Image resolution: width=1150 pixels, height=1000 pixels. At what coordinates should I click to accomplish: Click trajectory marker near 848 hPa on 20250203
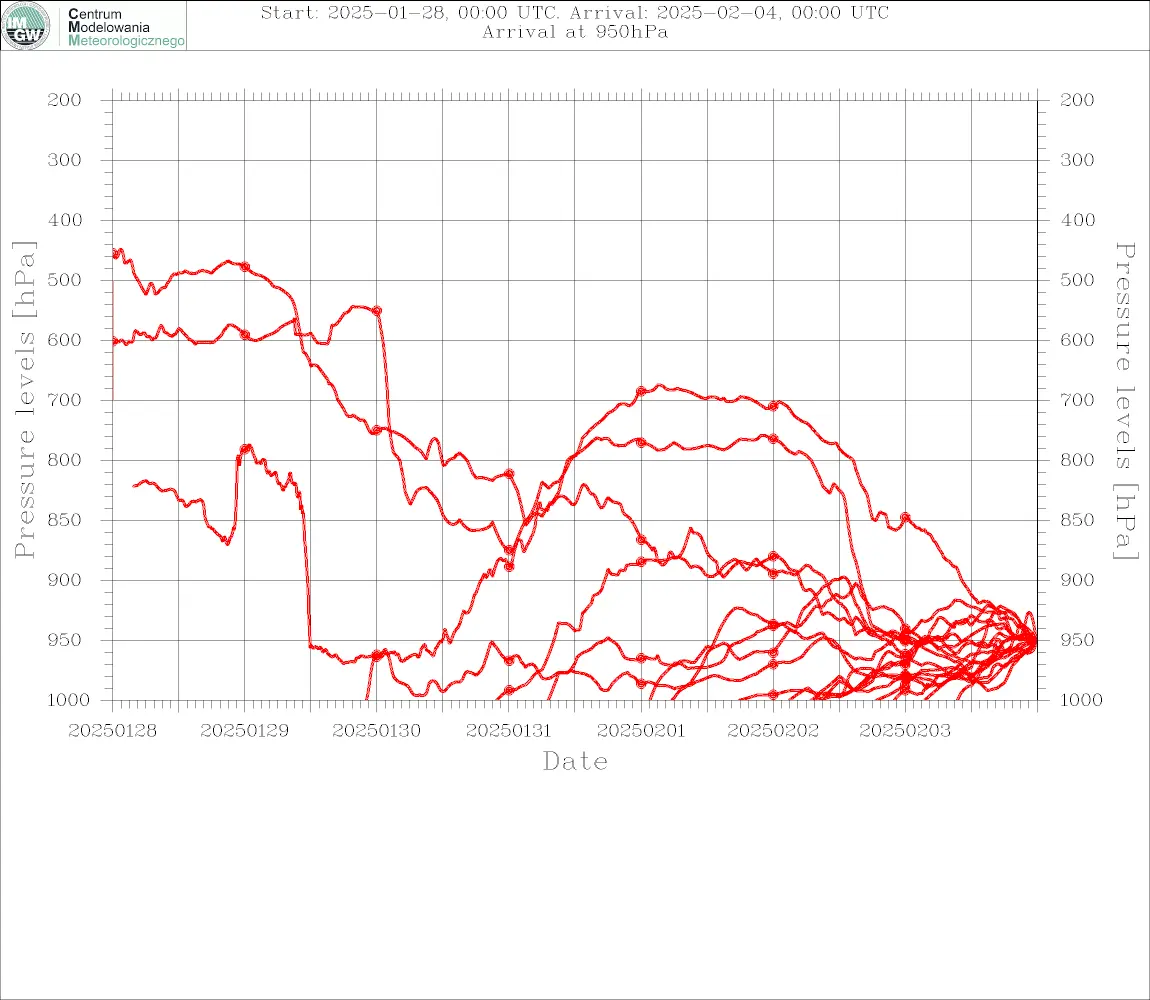point(905,518)
